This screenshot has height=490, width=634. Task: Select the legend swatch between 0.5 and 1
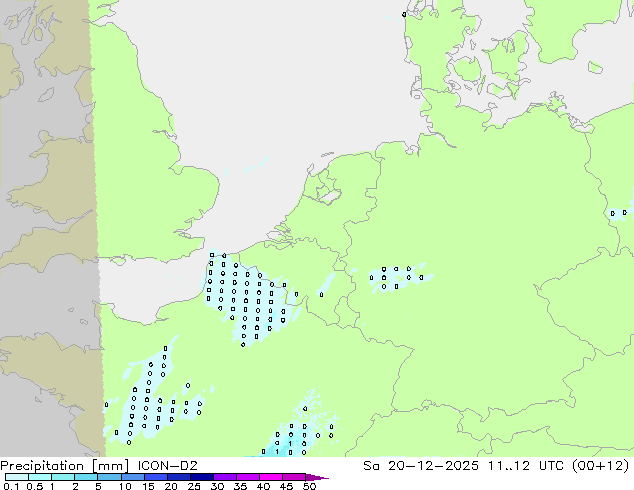(x=40, y=477)
